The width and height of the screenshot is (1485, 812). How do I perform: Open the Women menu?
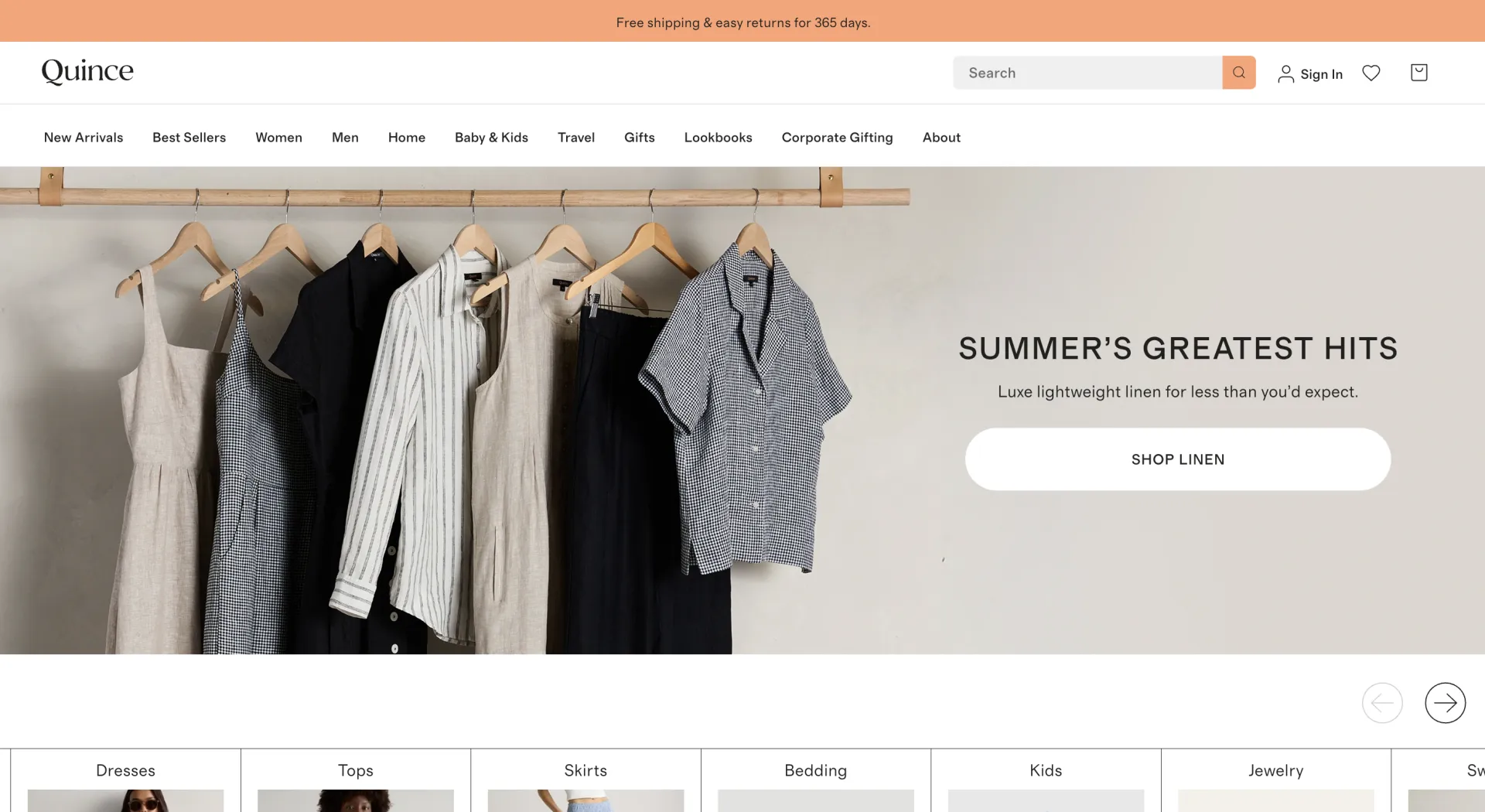coord(278,137)
